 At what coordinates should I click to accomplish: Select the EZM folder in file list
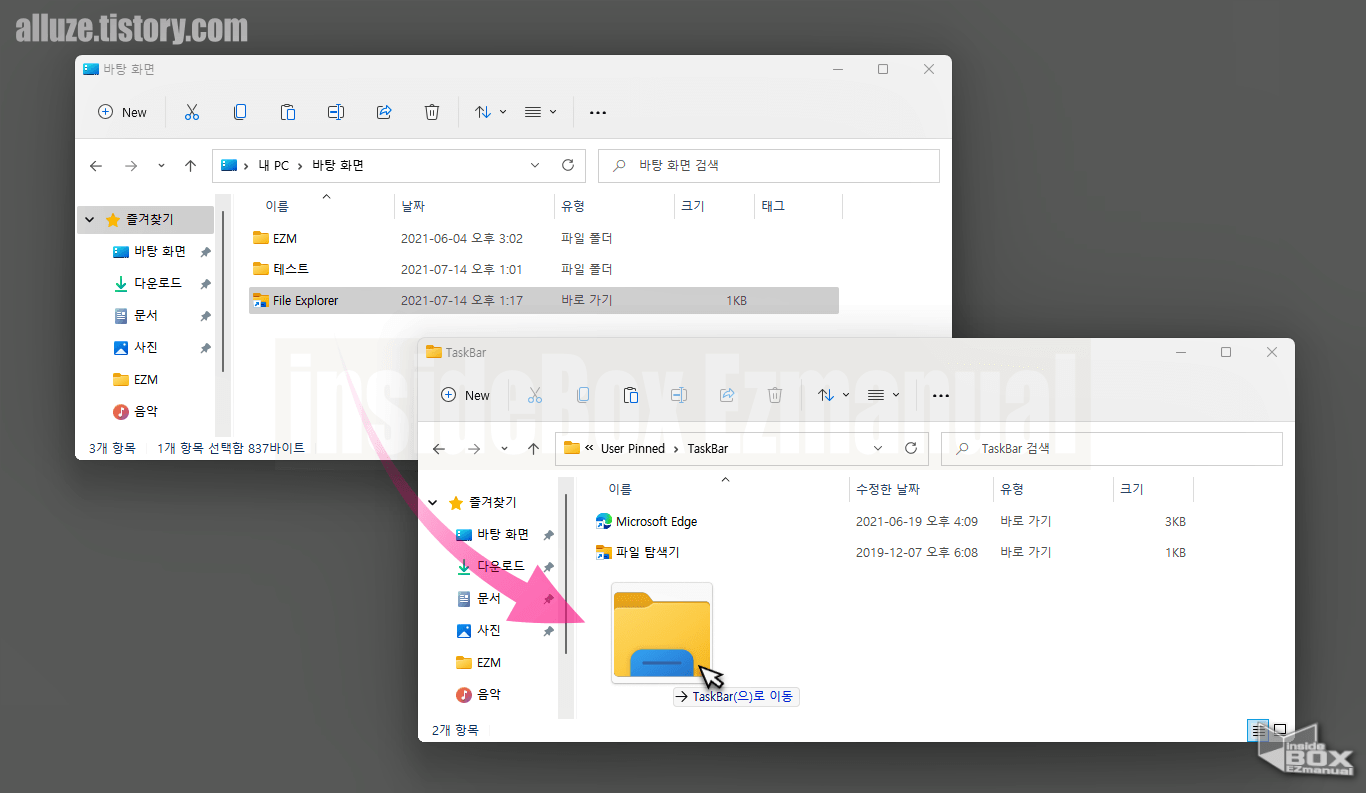[543, 239]
